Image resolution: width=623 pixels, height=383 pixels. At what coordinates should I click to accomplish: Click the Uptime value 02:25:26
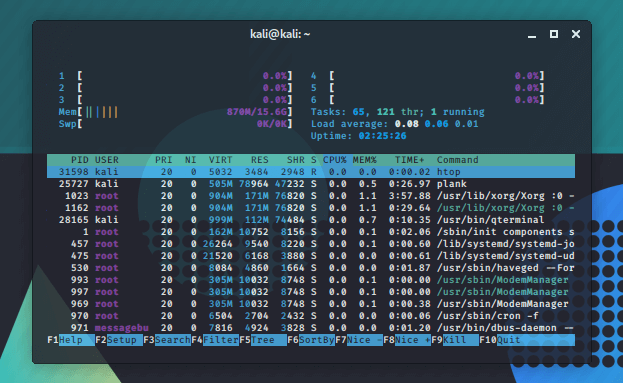(x=382, y=136)
